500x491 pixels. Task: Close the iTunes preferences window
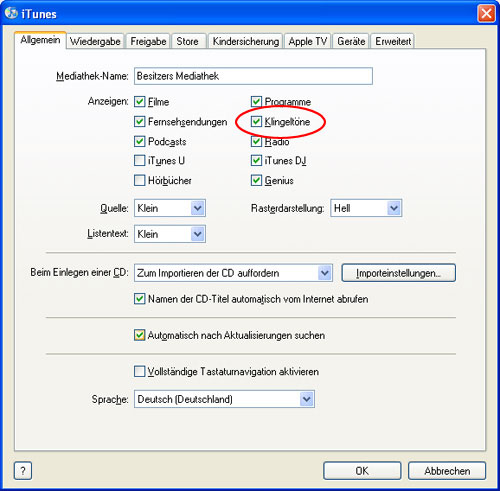(486, 14)
